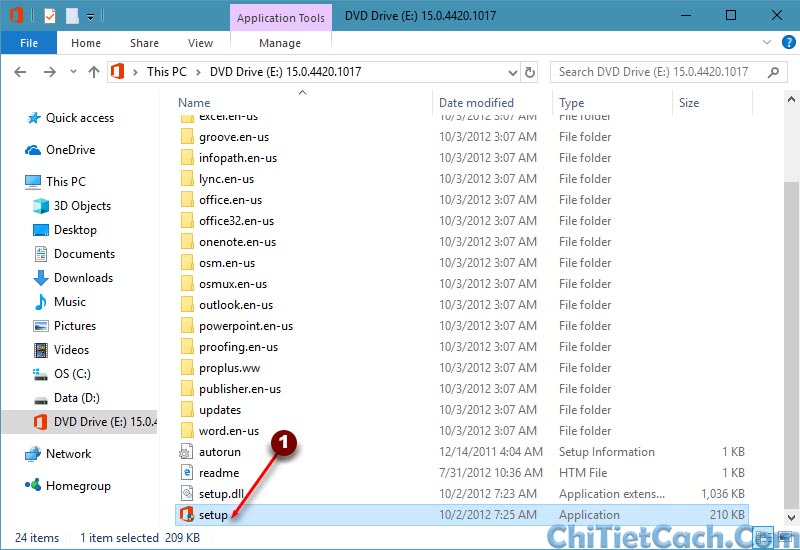Select the infopath.en-us folder icon
Viewport: 800px width, 550px height.
tap(187, 158)
